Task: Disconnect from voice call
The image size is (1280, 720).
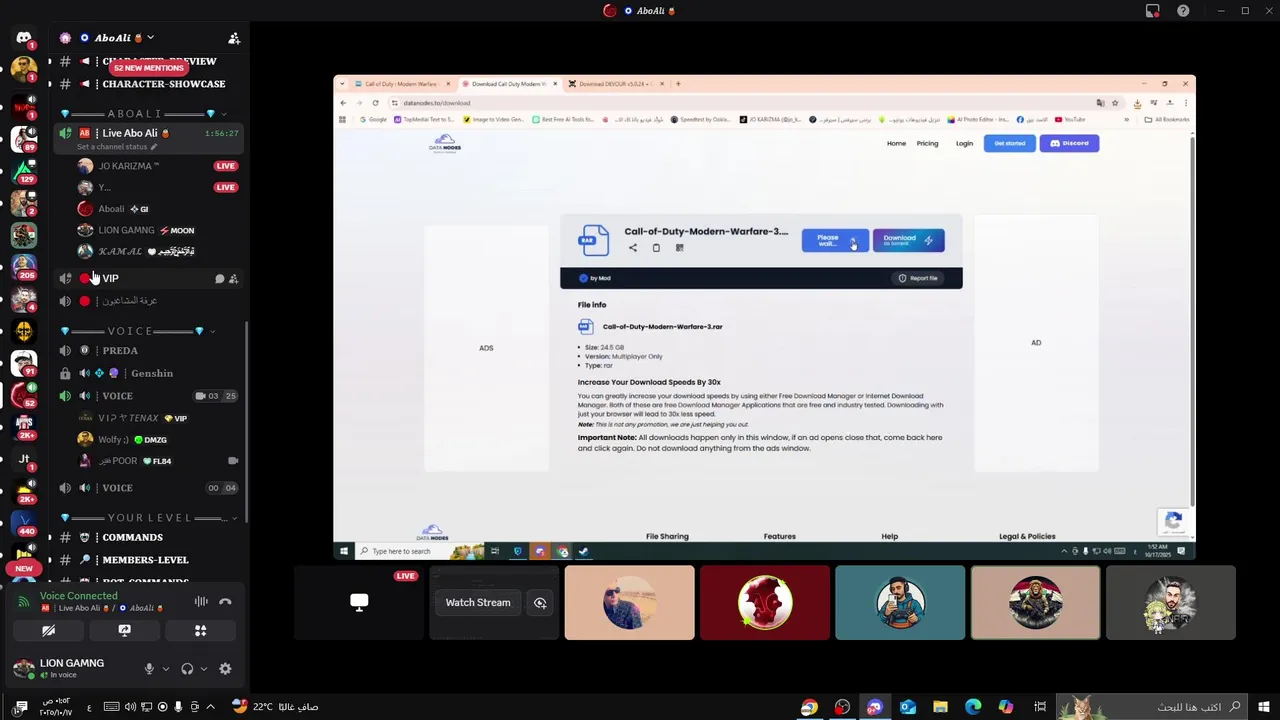Action: tap(225, 602)
